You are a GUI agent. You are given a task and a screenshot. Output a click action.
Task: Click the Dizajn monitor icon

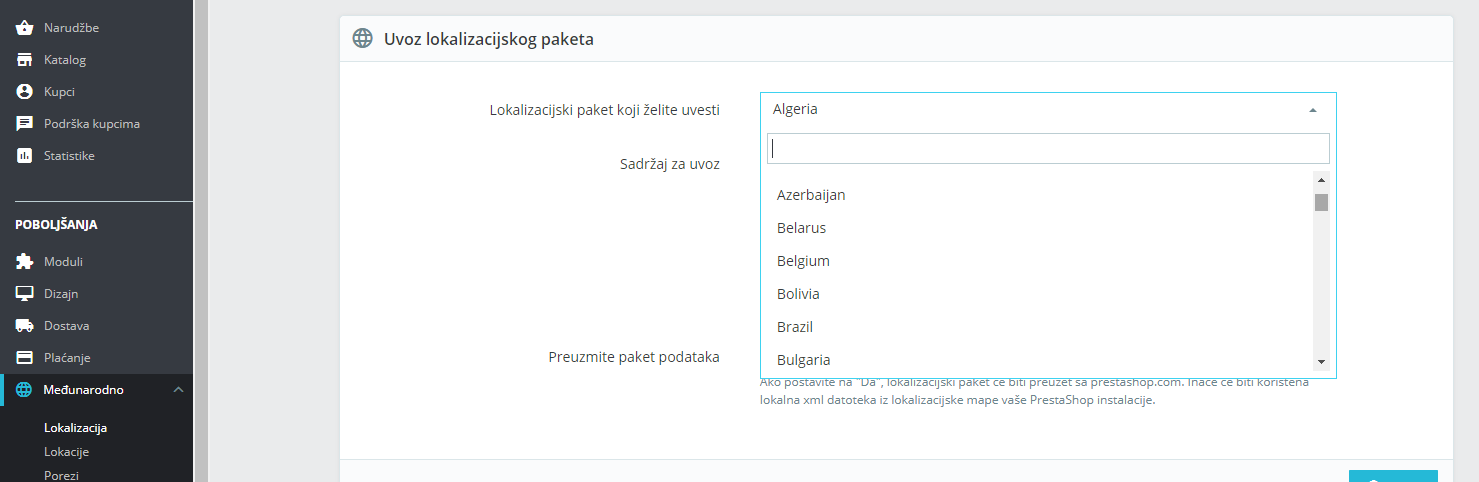click(25, 294)
